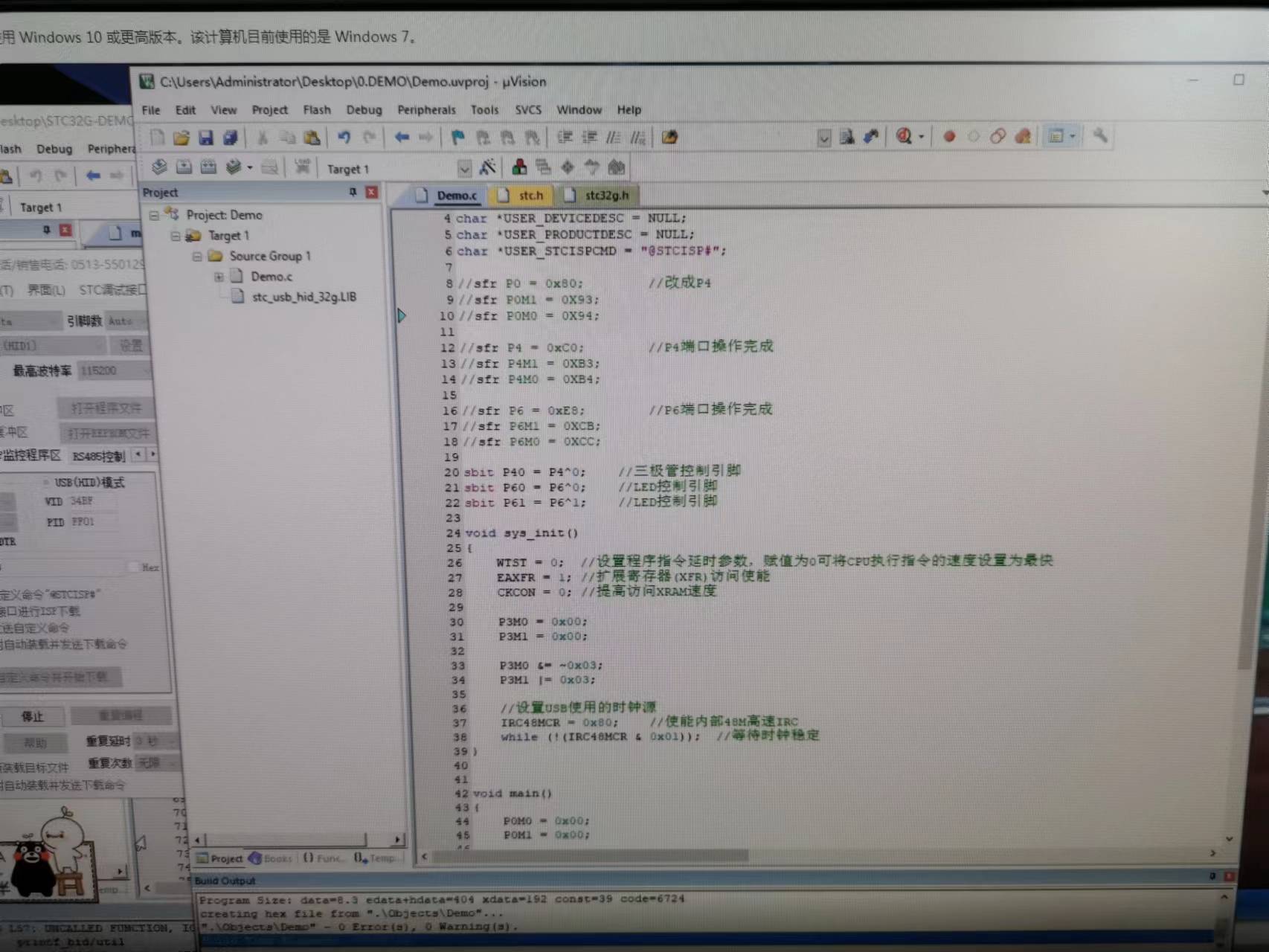Pin the Project panel with pushpin
This screenshot has width=1269, height=952.
[353, 192]
